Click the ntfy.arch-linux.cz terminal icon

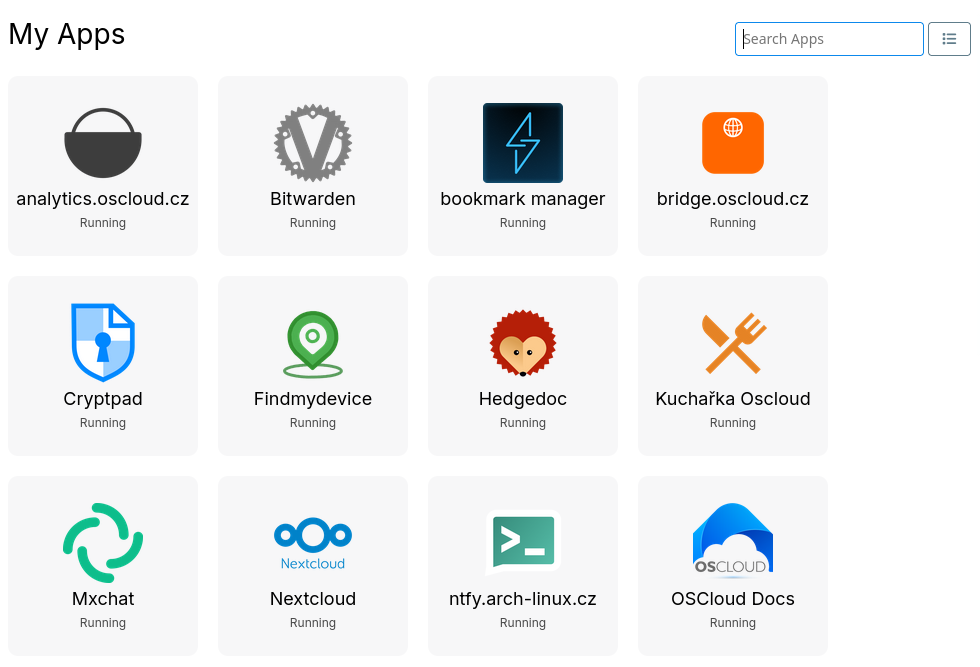point(523,543)
